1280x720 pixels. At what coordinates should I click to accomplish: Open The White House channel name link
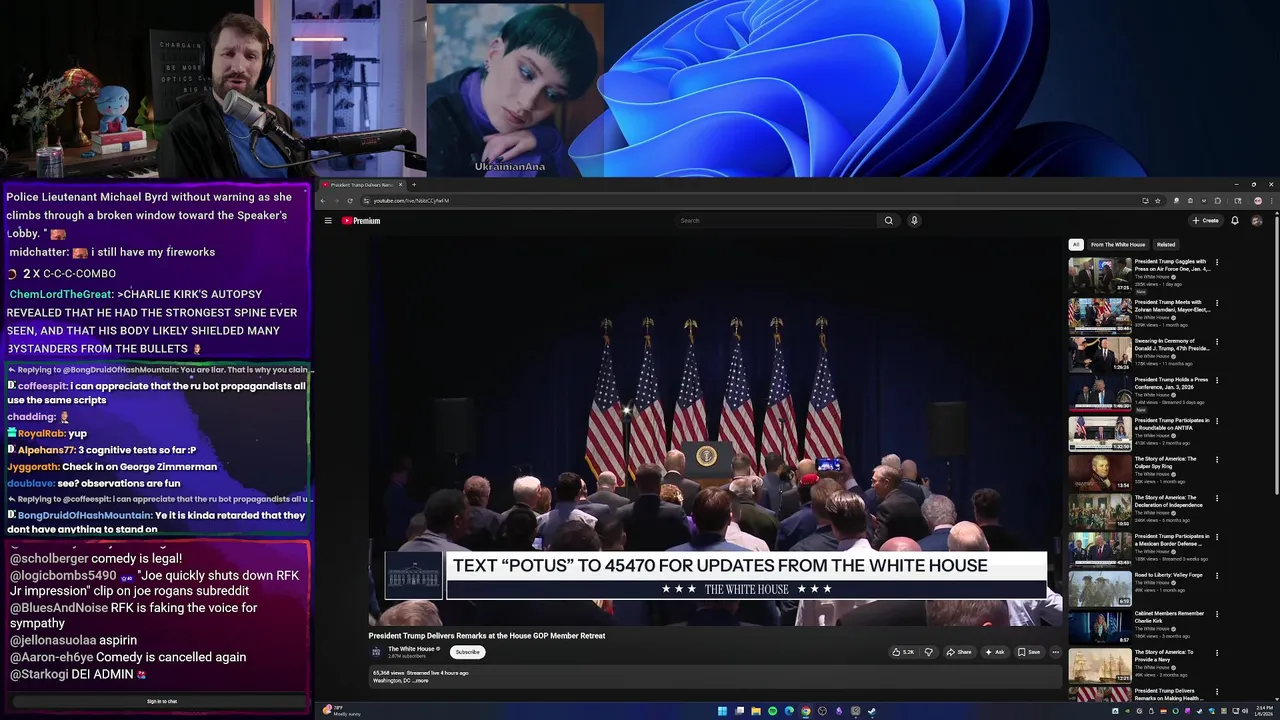pyautogui.click(x=411, y=649)
